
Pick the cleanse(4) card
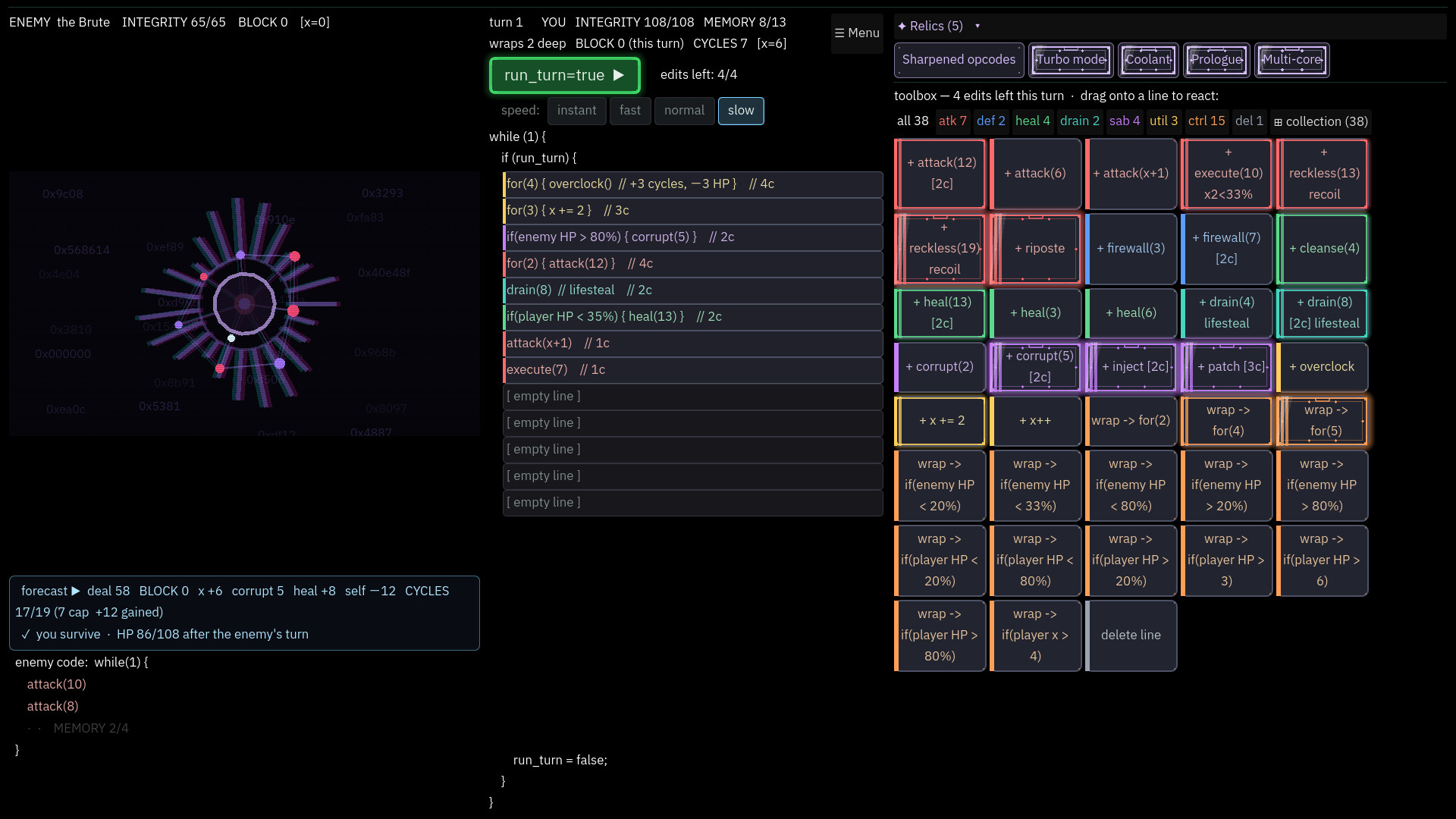[1323, 249]
